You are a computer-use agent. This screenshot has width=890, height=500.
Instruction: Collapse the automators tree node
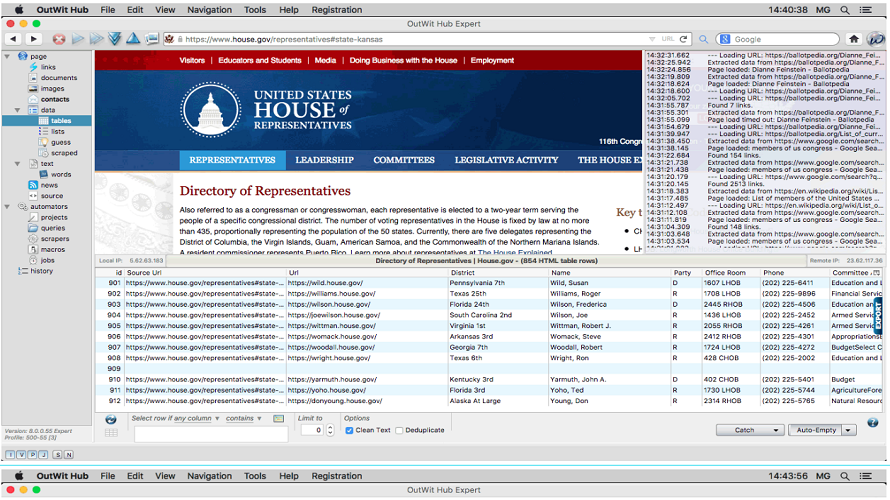point(7,207)
